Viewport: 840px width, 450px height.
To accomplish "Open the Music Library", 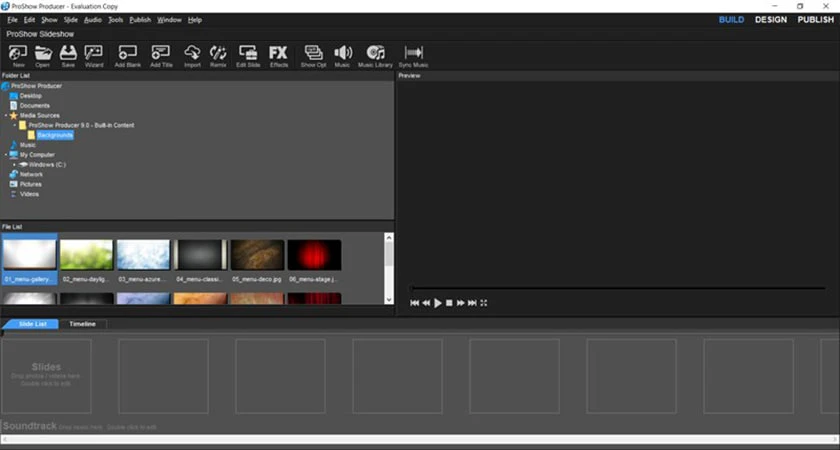I will point(376,56).
